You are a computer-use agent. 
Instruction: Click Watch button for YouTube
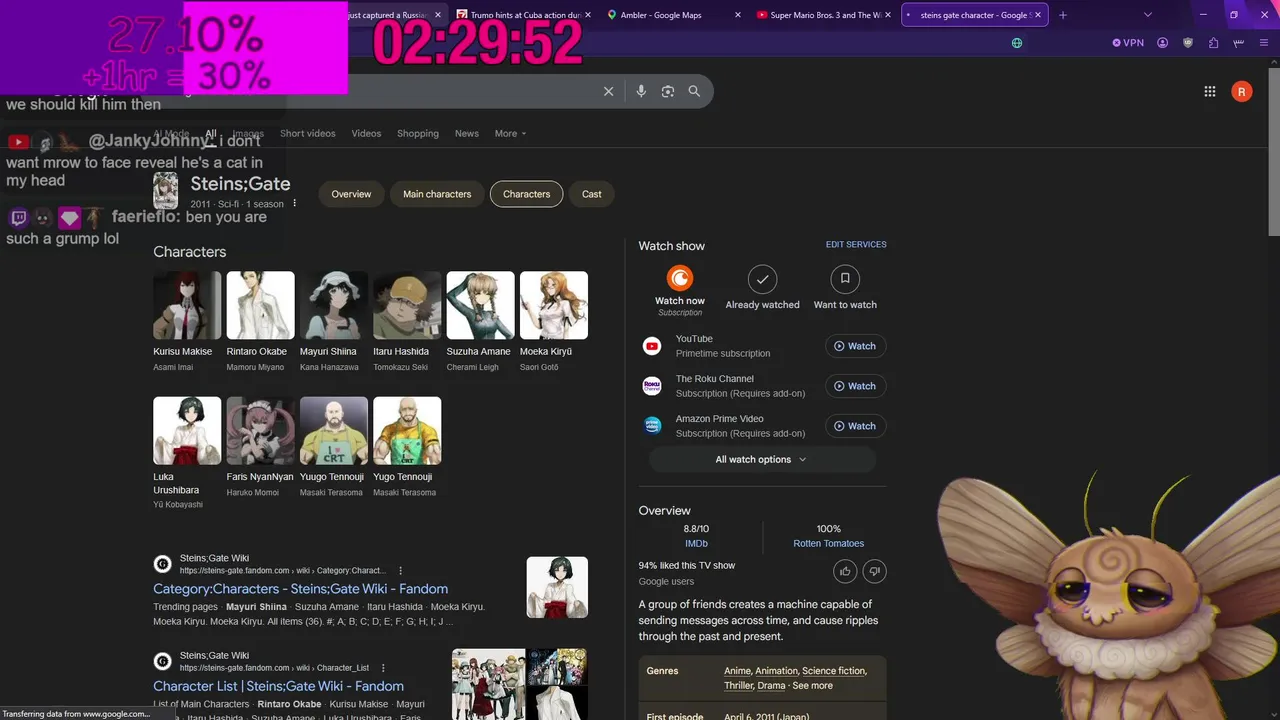[x=855, y=346]
